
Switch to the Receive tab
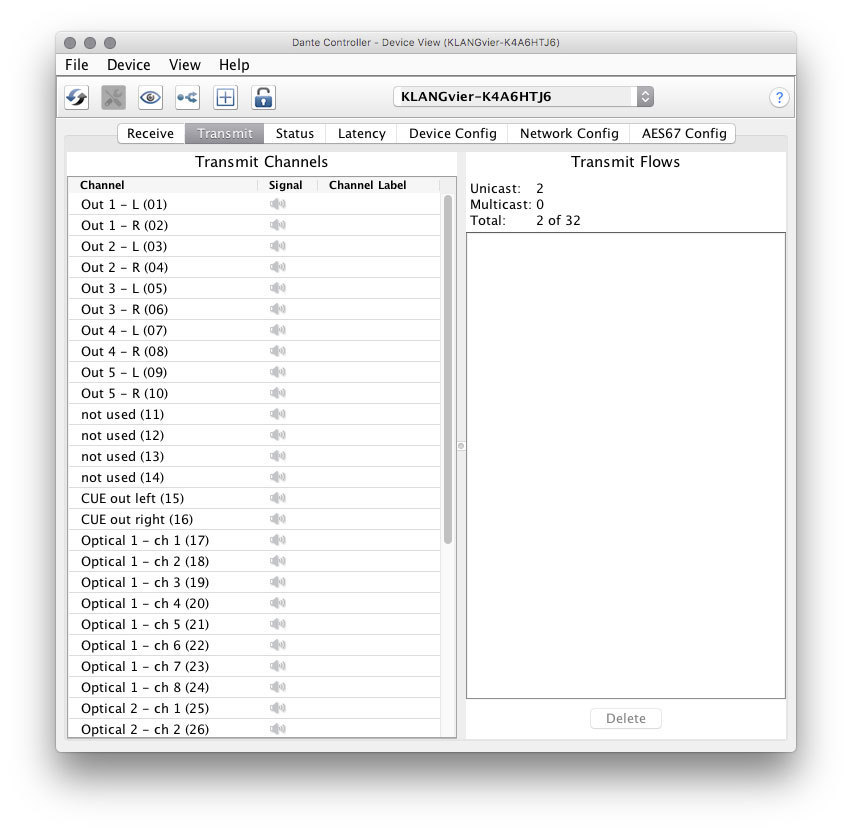point(151,134)
